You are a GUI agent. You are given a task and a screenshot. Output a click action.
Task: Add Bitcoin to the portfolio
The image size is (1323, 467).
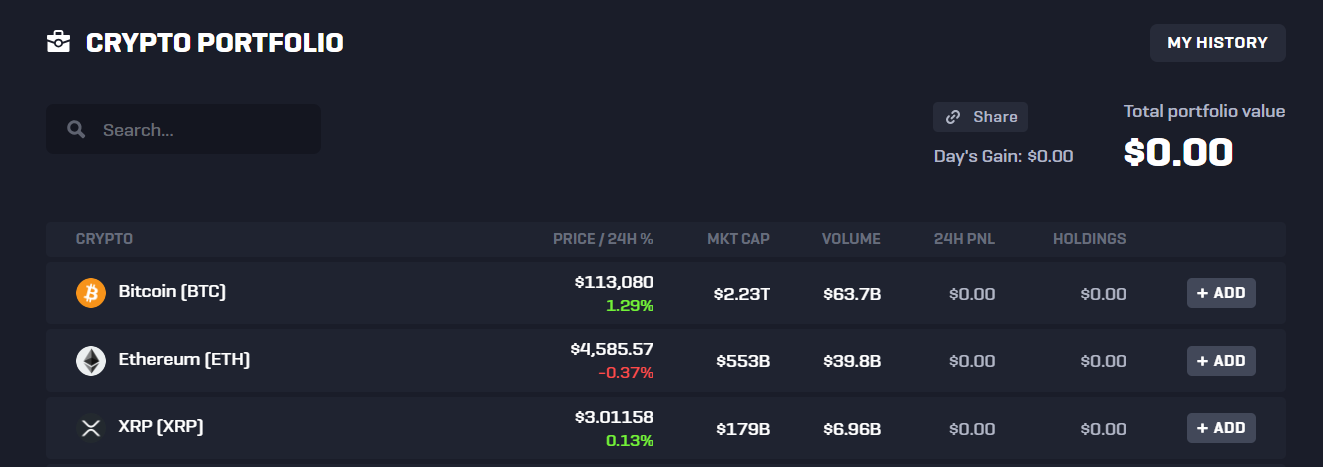coord(1221,293)
